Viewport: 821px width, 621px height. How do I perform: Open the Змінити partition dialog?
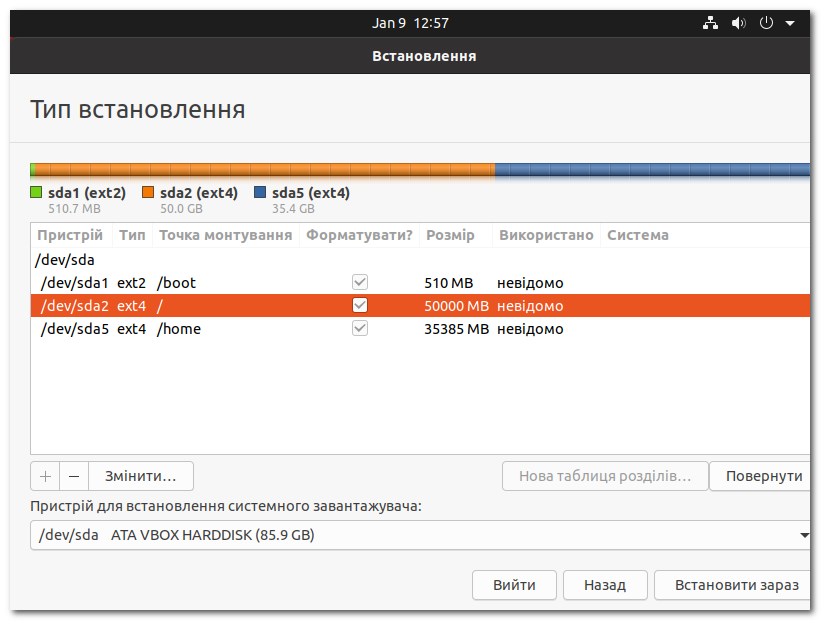140,475
